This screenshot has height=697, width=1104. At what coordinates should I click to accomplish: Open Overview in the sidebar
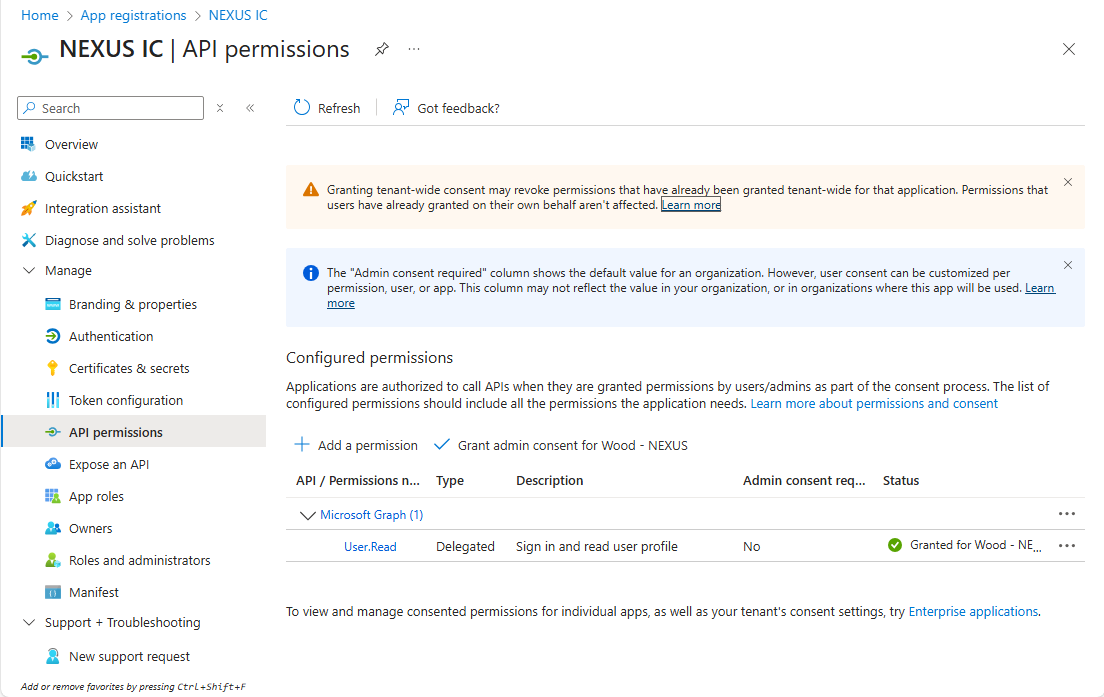[x=71, y=144]
